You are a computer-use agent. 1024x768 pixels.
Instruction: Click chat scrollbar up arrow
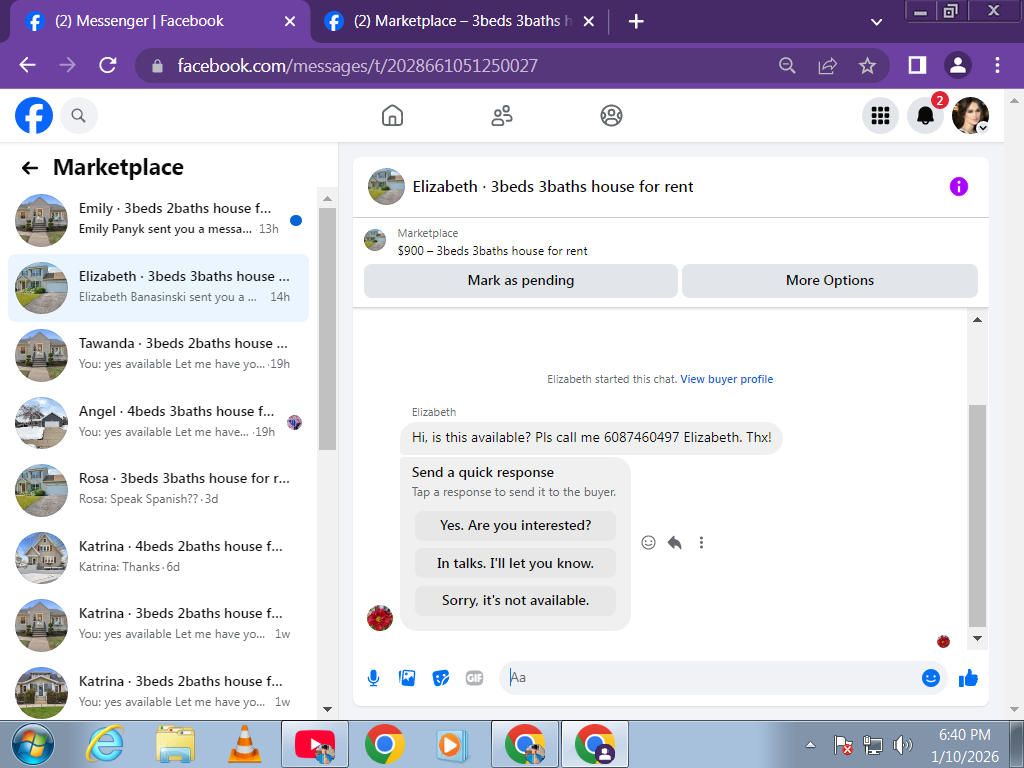(977, 319)
